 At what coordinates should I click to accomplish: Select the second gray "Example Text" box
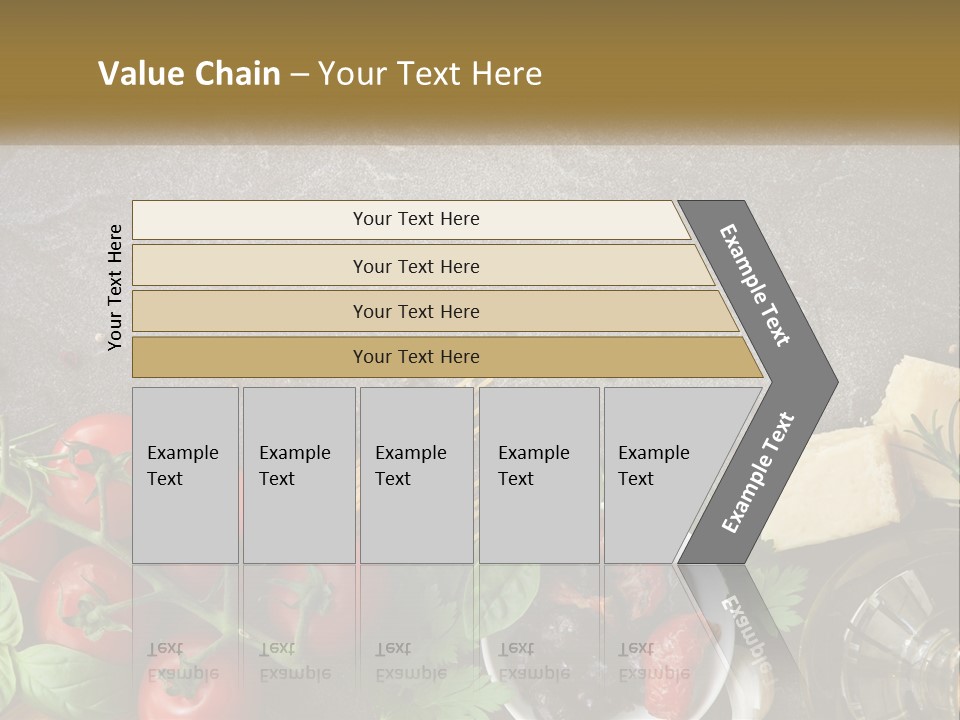pos(298,475)
